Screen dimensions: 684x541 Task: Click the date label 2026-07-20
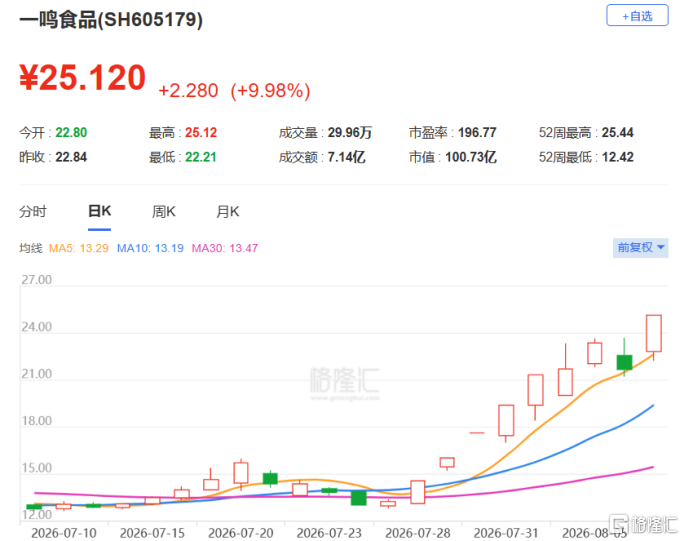click(241, 533)
